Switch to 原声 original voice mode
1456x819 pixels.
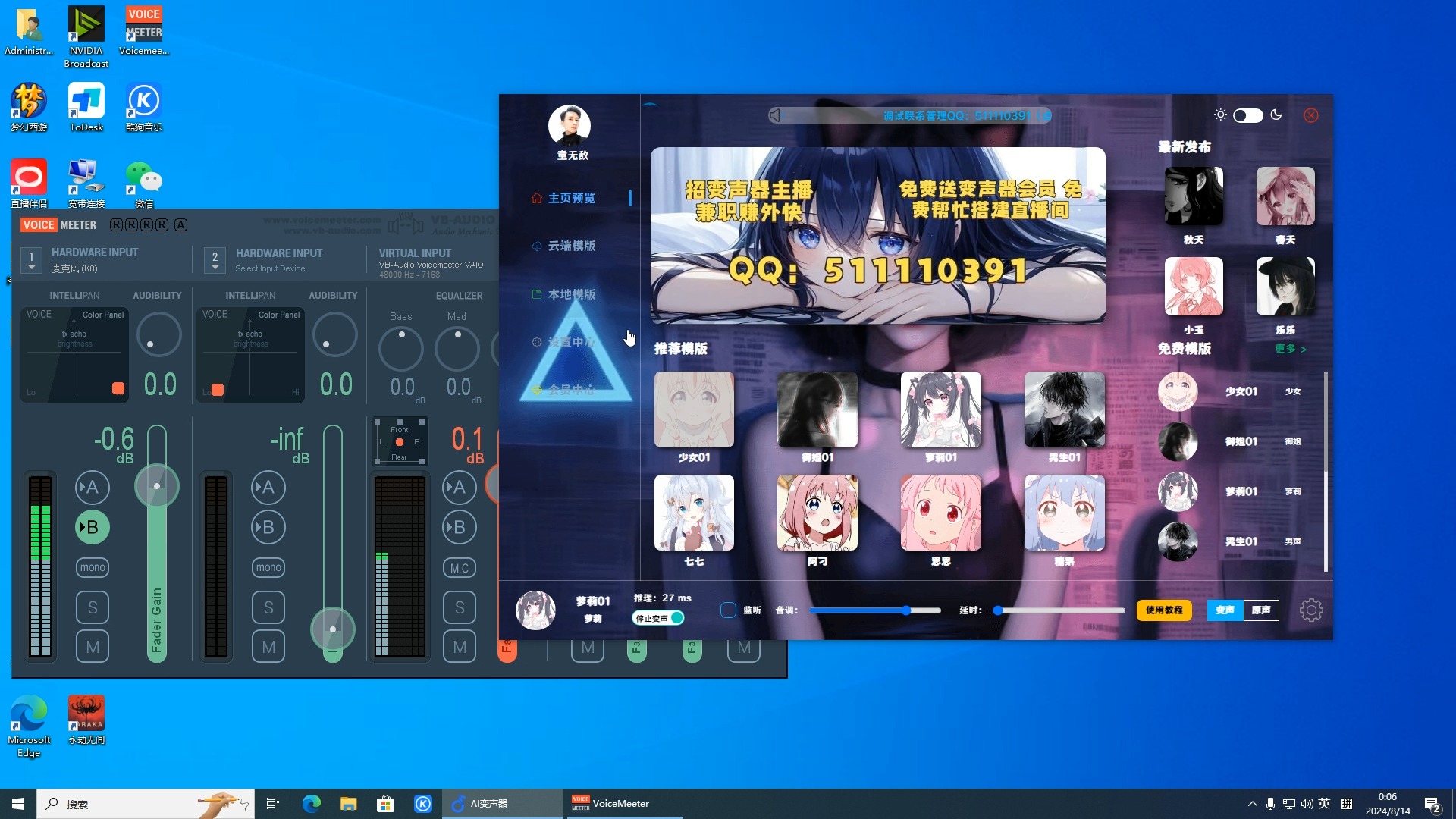[x=1261, y=610]
